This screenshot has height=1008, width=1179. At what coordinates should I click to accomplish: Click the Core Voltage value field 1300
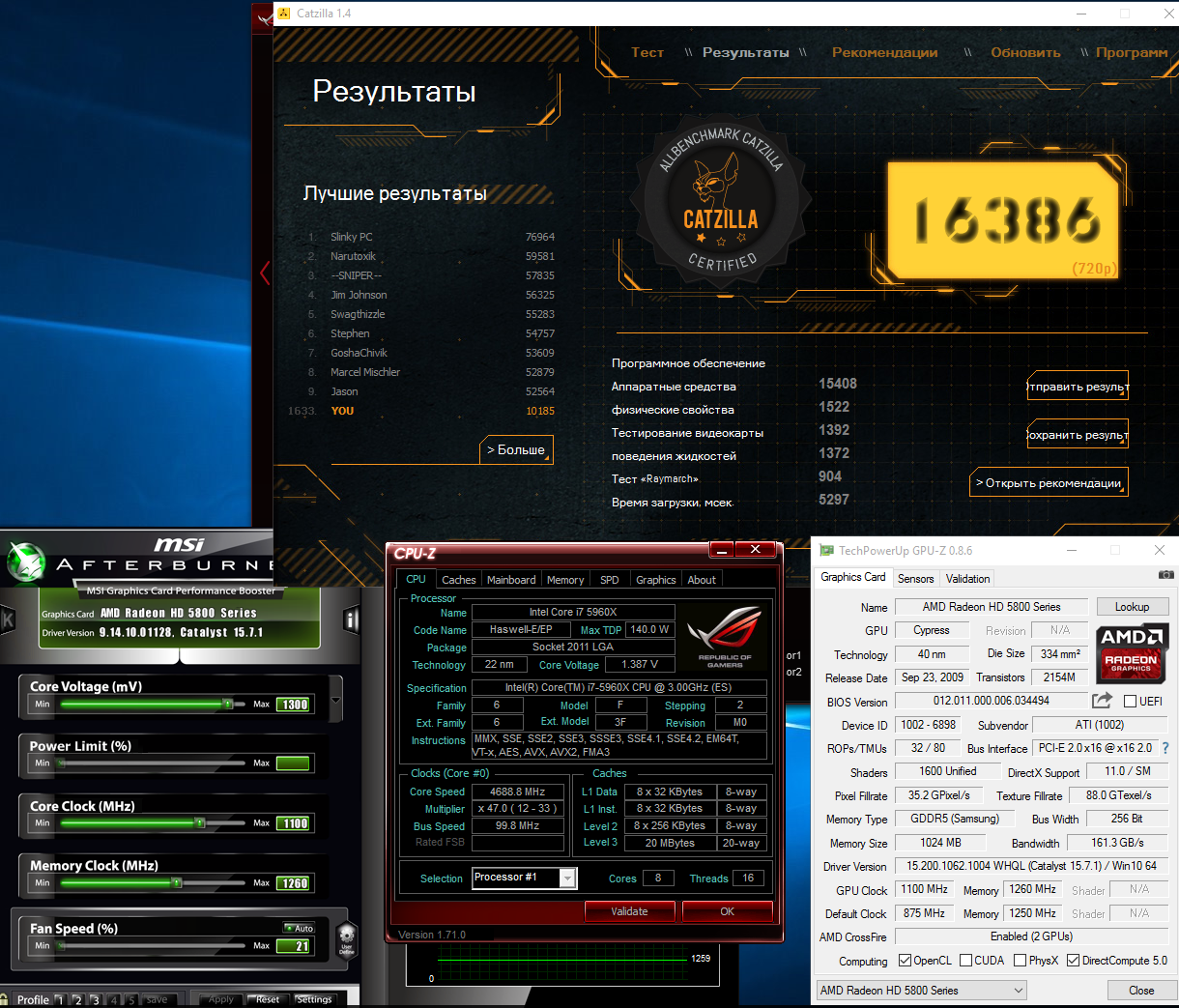coord(294,705)
